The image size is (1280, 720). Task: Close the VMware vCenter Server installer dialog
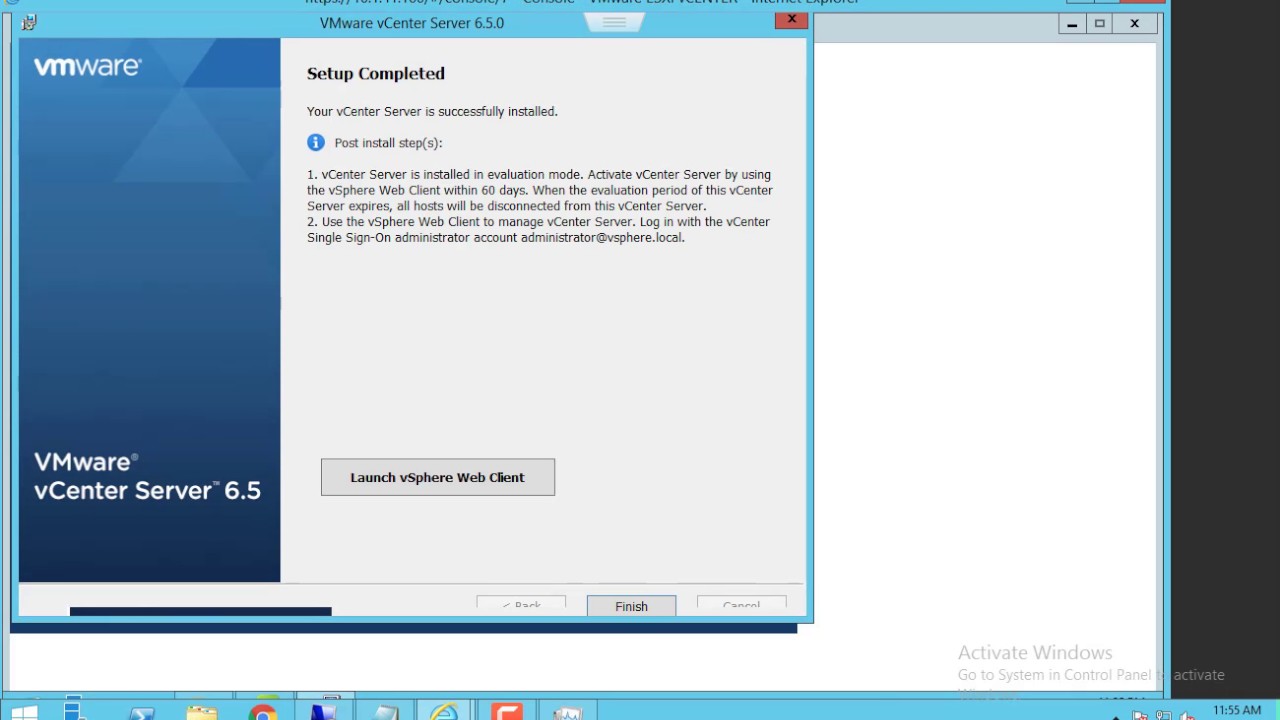(791, 20)
